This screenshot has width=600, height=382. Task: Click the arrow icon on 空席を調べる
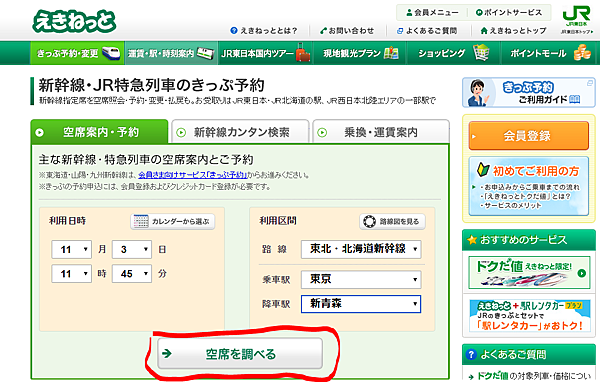[x=166, y=353]
